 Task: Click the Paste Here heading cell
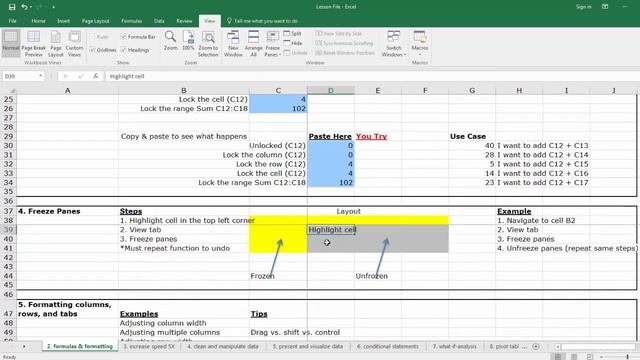point(330,136)
